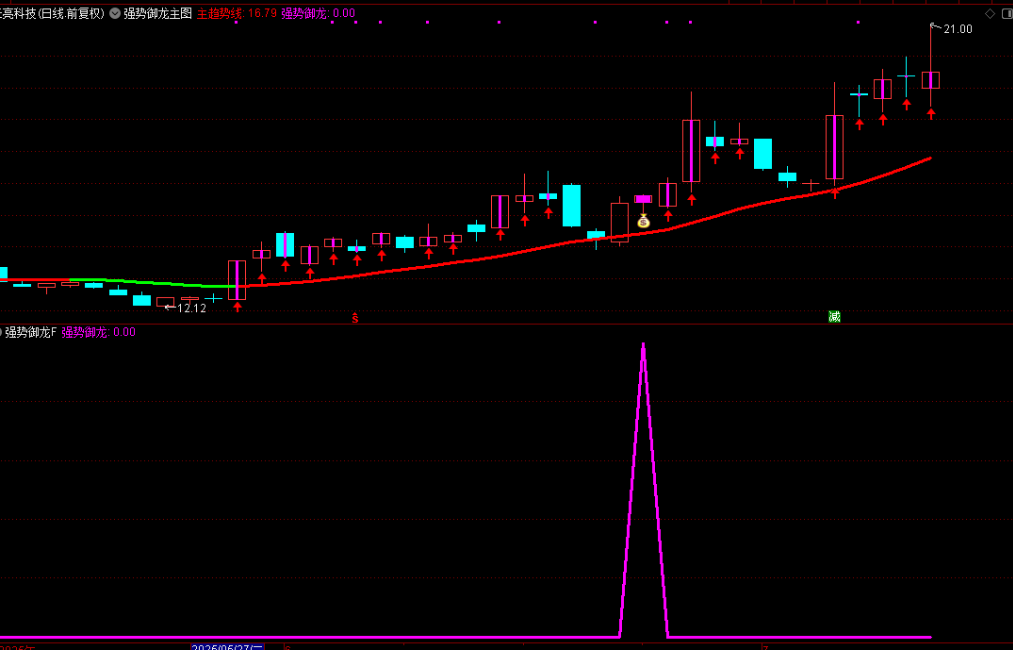Click the magenta 强势御龙 value in the main header

(317, 14)
